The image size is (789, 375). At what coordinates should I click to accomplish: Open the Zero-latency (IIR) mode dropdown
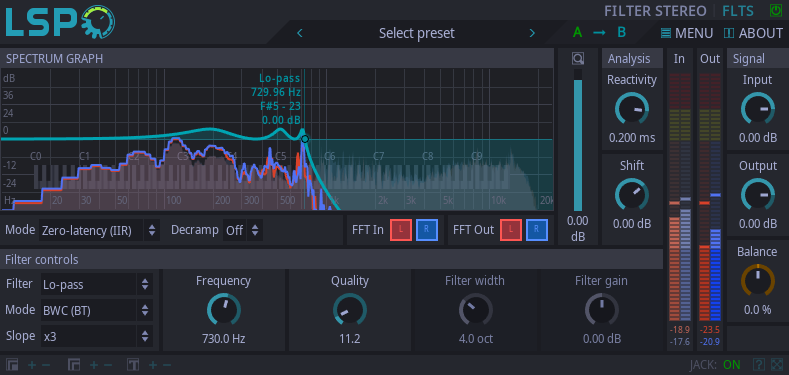pos(99,231)
